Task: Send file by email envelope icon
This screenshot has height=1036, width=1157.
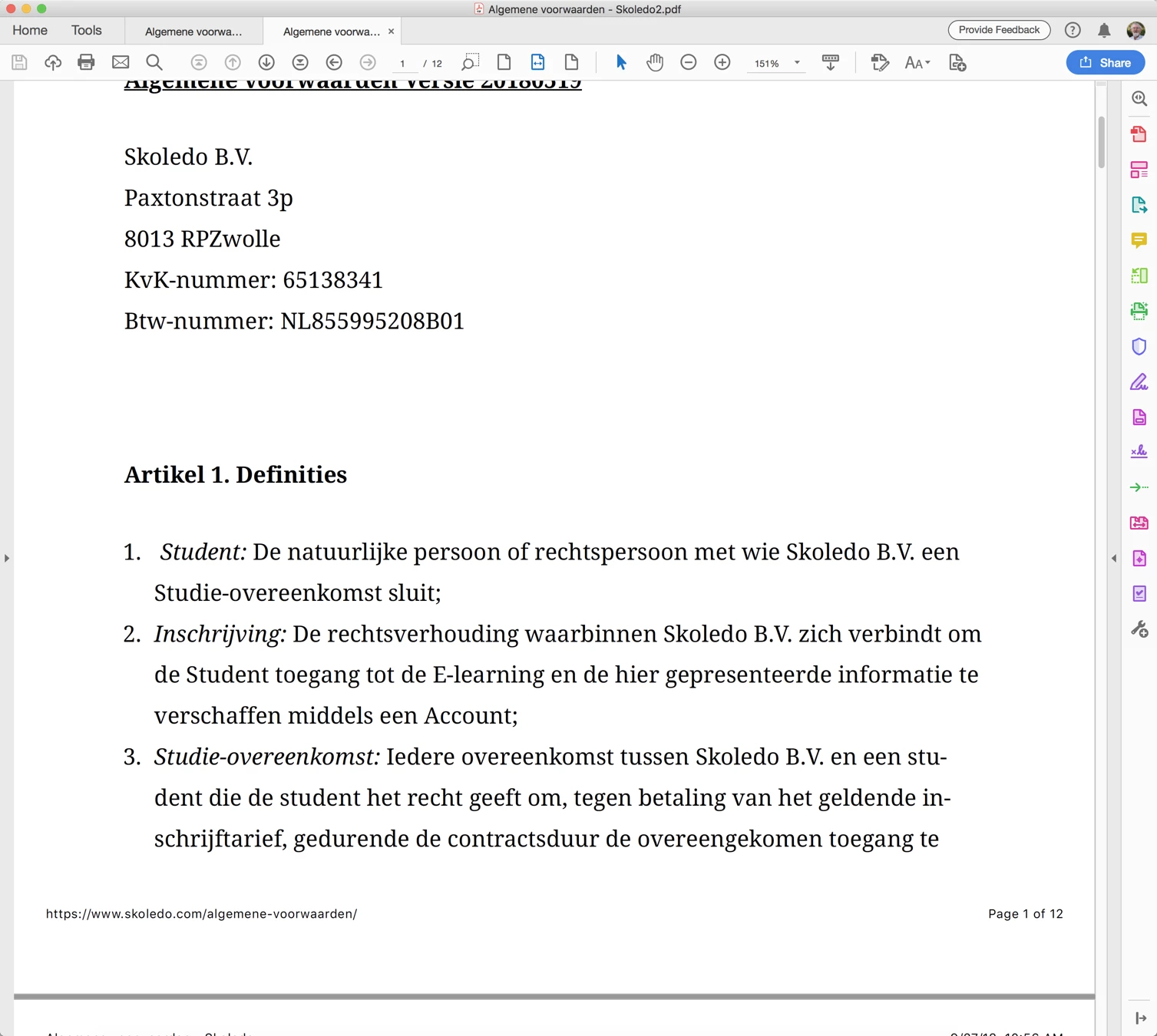Action: (x=121, y=62)
